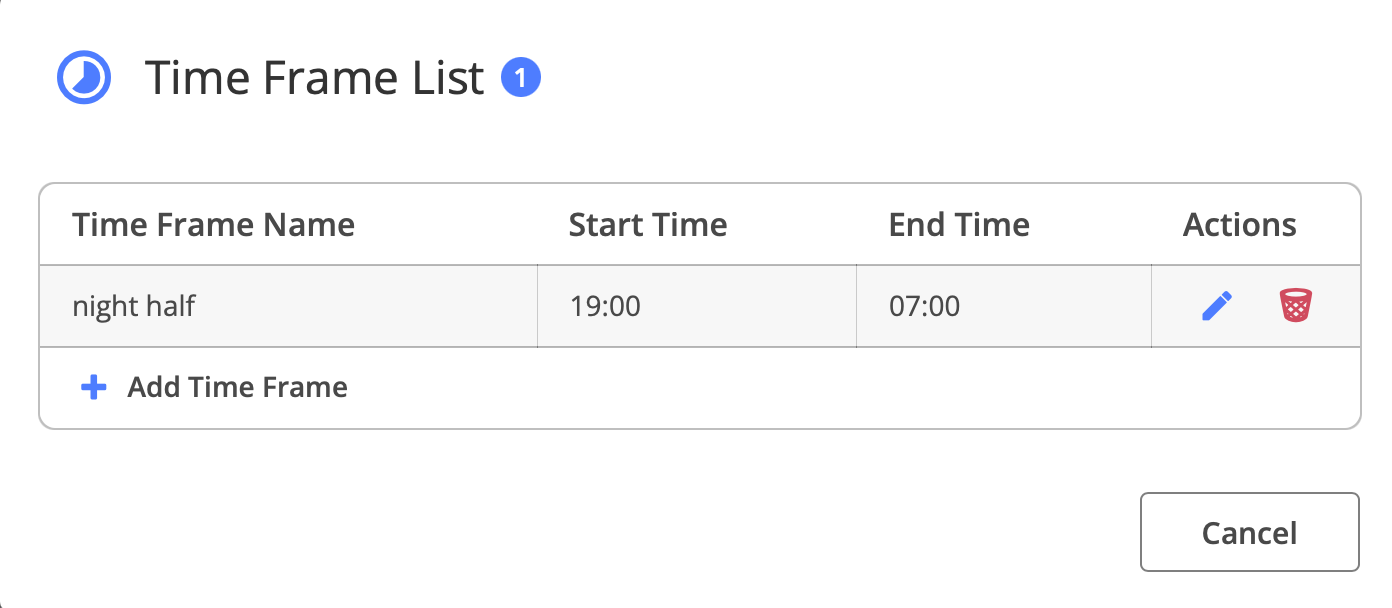1392x608 pixels.
Task: Click the night half name cell
Action: pos(289,306)
